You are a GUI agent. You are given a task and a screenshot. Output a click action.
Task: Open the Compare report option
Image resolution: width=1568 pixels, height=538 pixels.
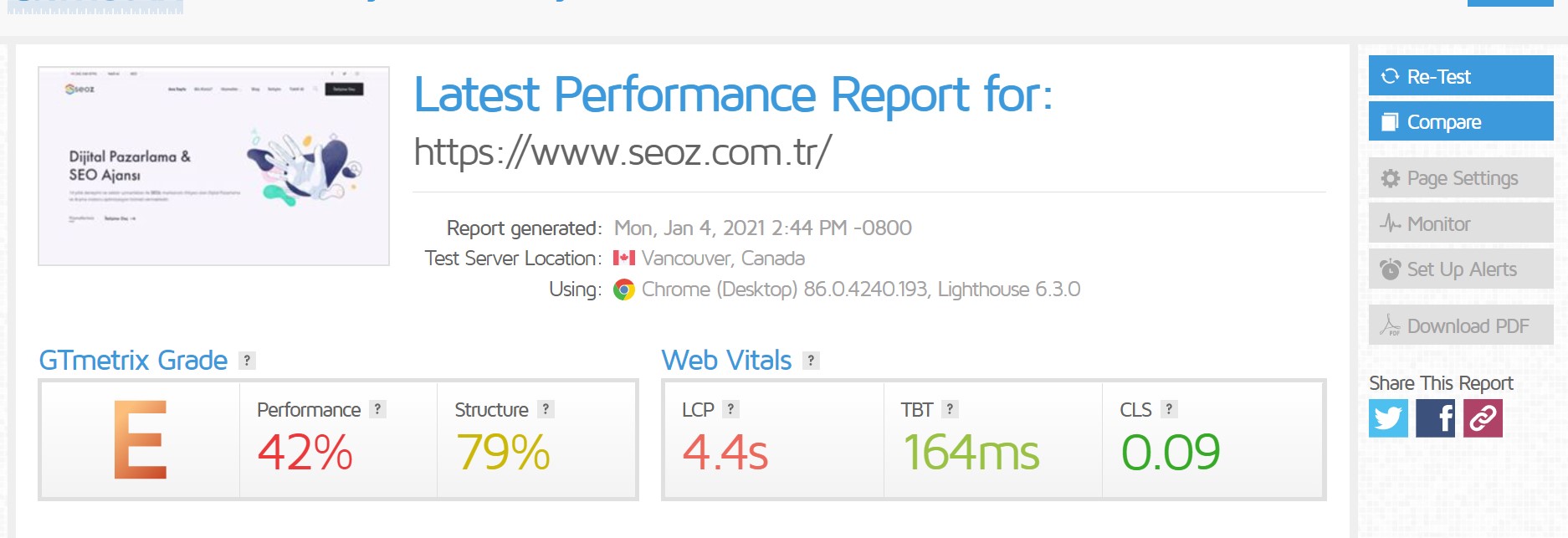point(1461,121)
